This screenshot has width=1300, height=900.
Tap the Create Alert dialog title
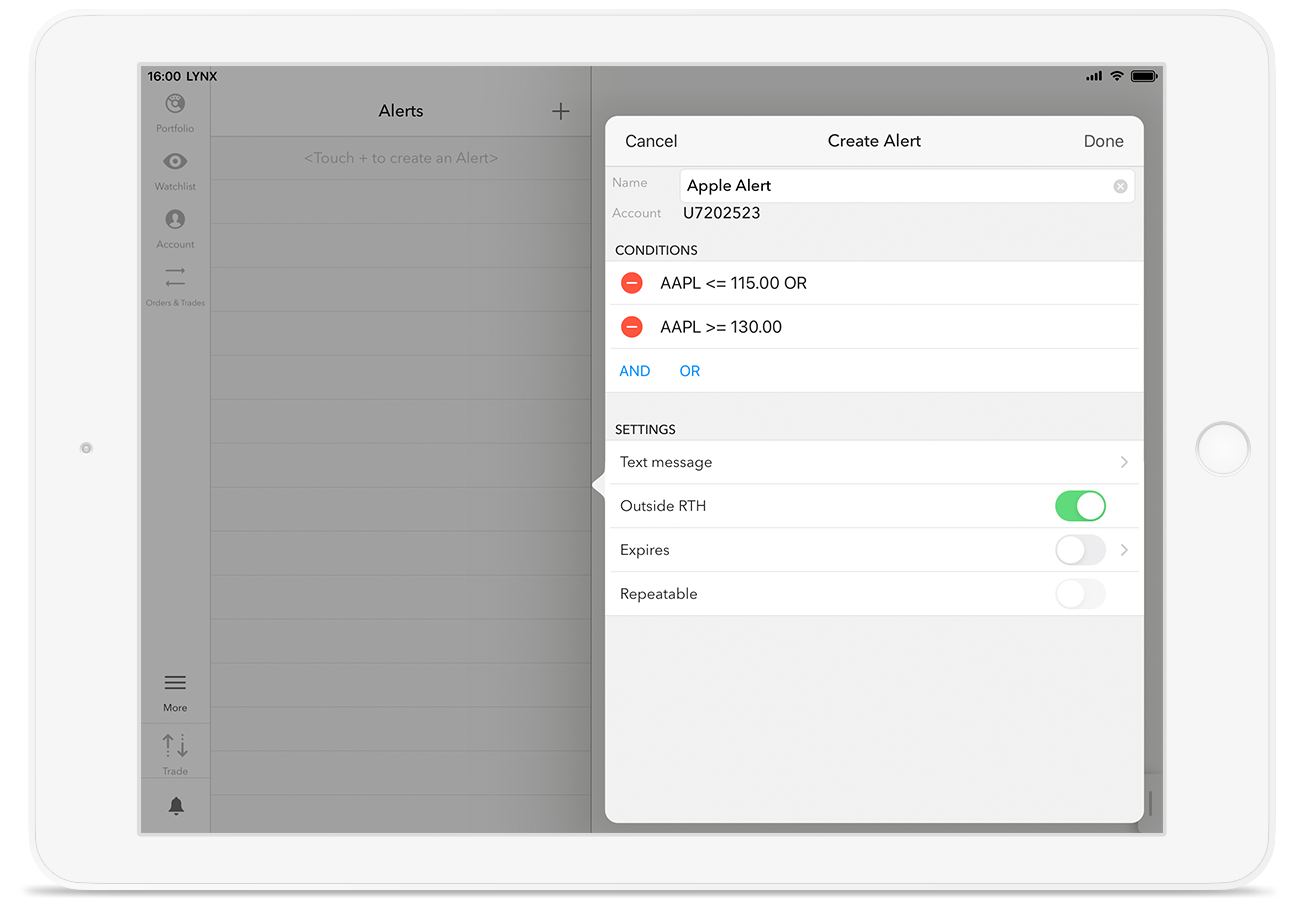coord(874,141)
